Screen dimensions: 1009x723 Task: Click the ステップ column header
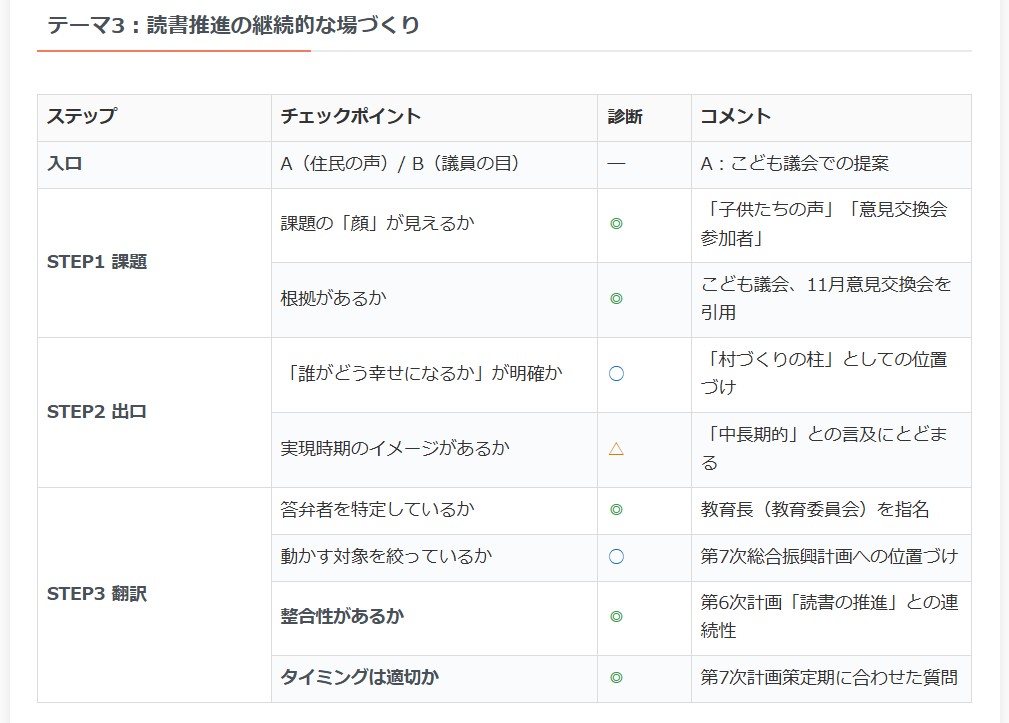(x=81, y=117)
